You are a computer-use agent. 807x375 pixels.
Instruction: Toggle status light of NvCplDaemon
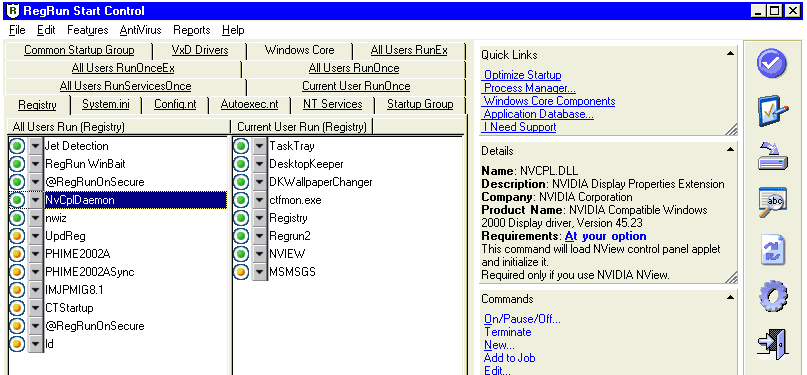(17, 200)
